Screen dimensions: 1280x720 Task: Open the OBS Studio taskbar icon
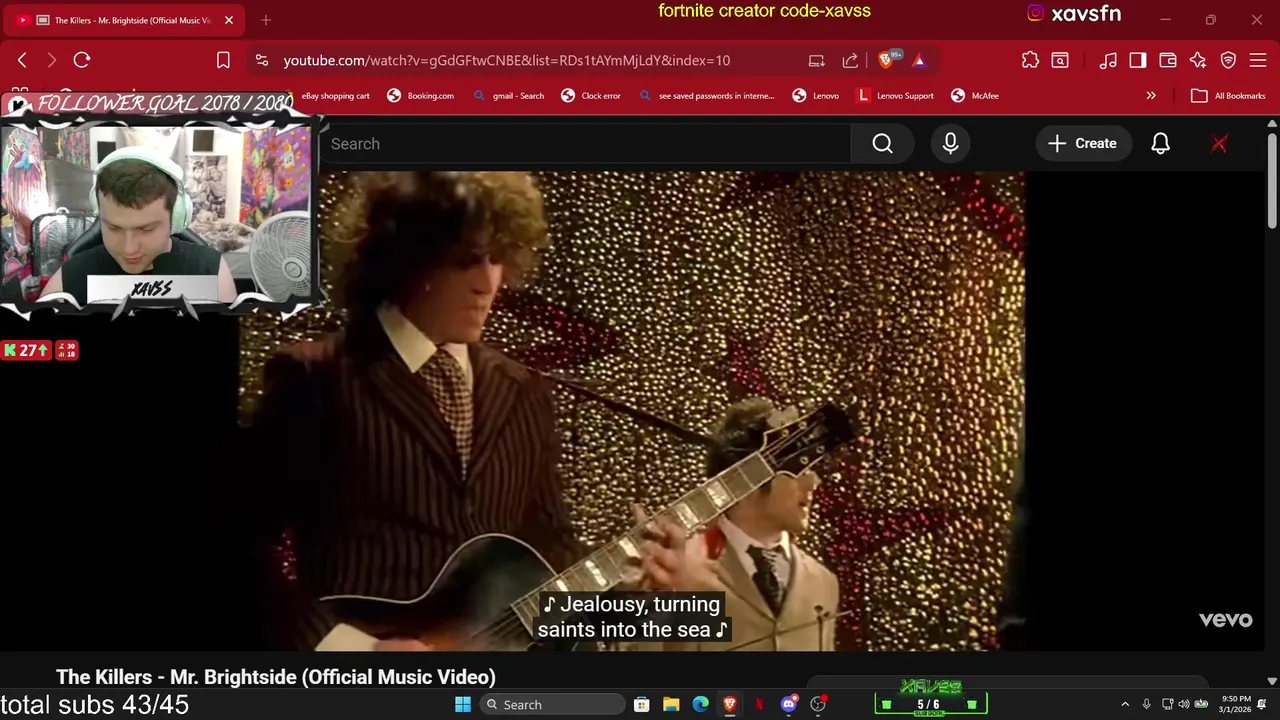pyautogui.click(x=818, y=705)
